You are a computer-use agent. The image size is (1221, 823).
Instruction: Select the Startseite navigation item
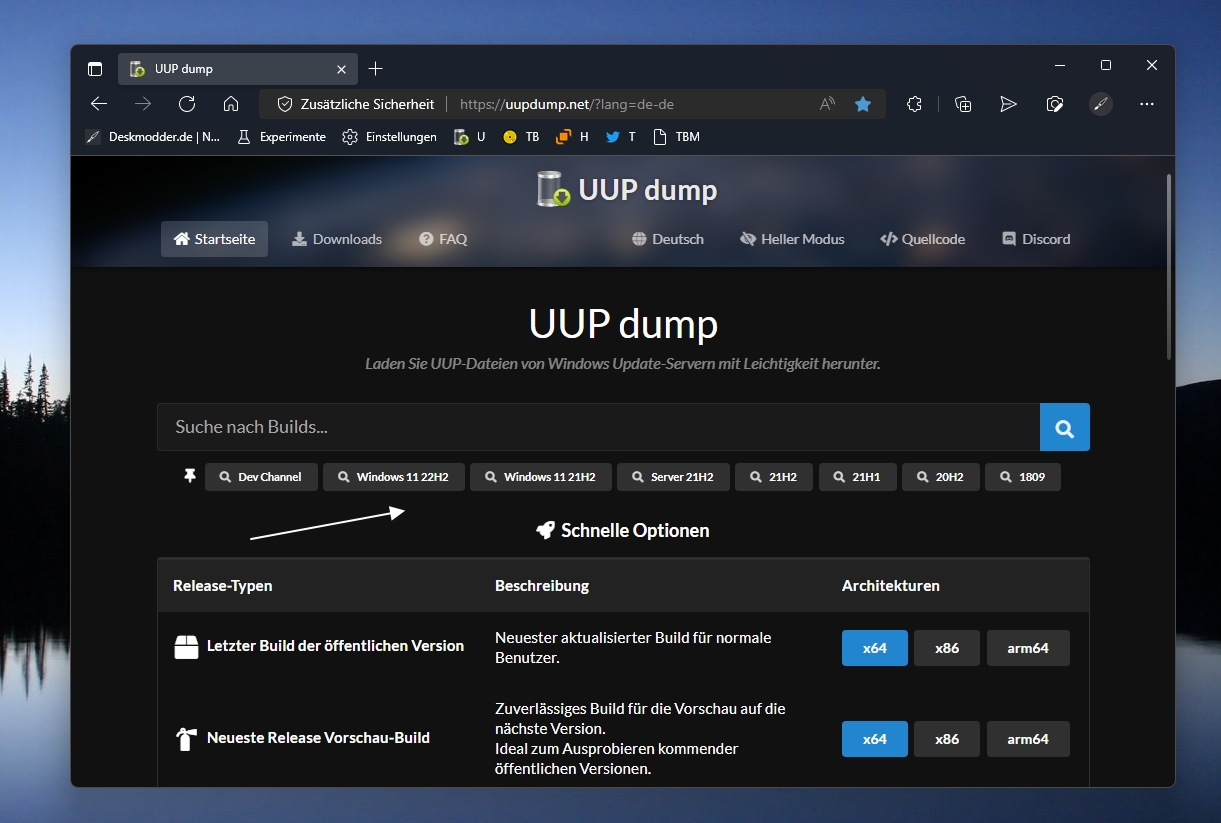pyautogui.click(x=214, y=239)
